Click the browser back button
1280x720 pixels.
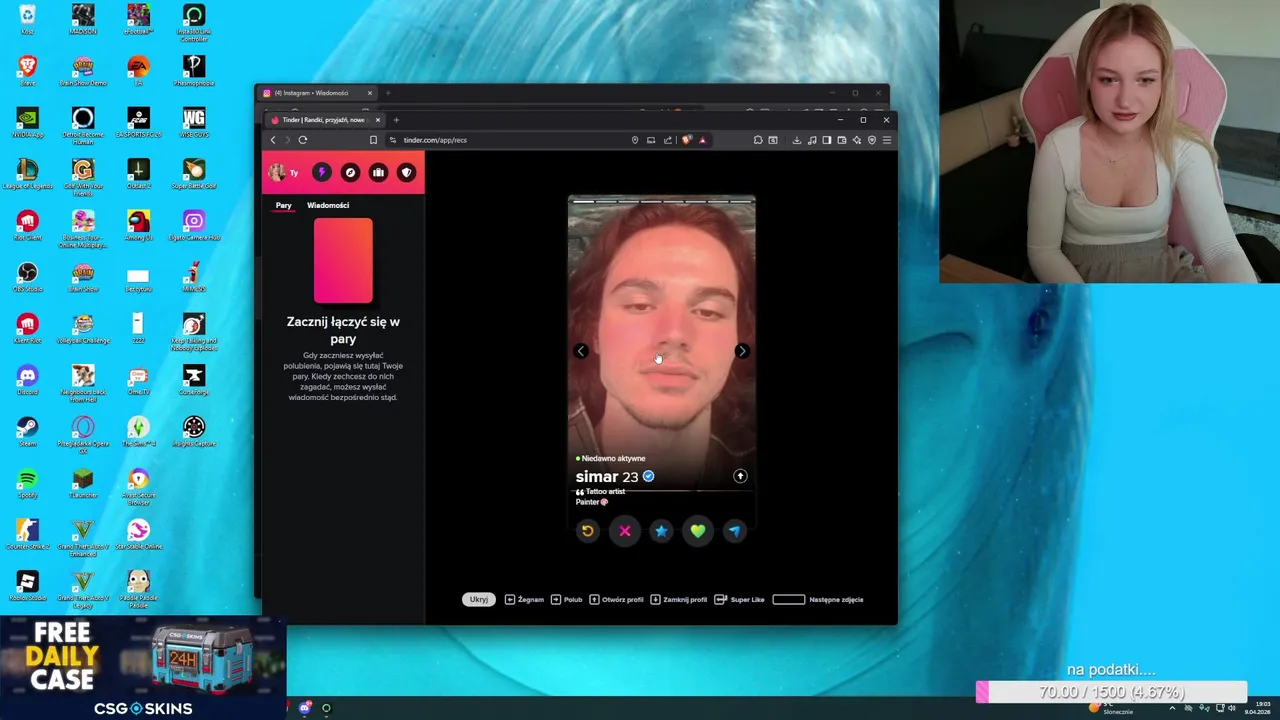click(273, 140)
